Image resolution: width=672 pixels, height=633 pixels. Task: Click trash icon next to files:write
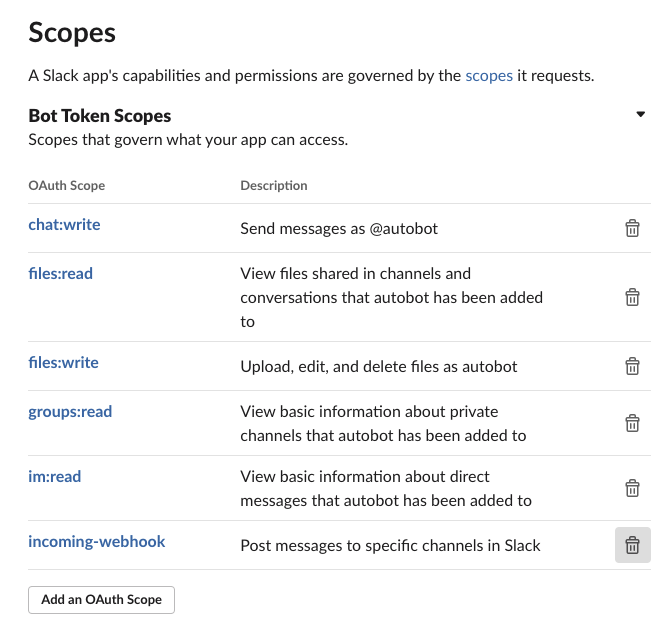point(632,366)
